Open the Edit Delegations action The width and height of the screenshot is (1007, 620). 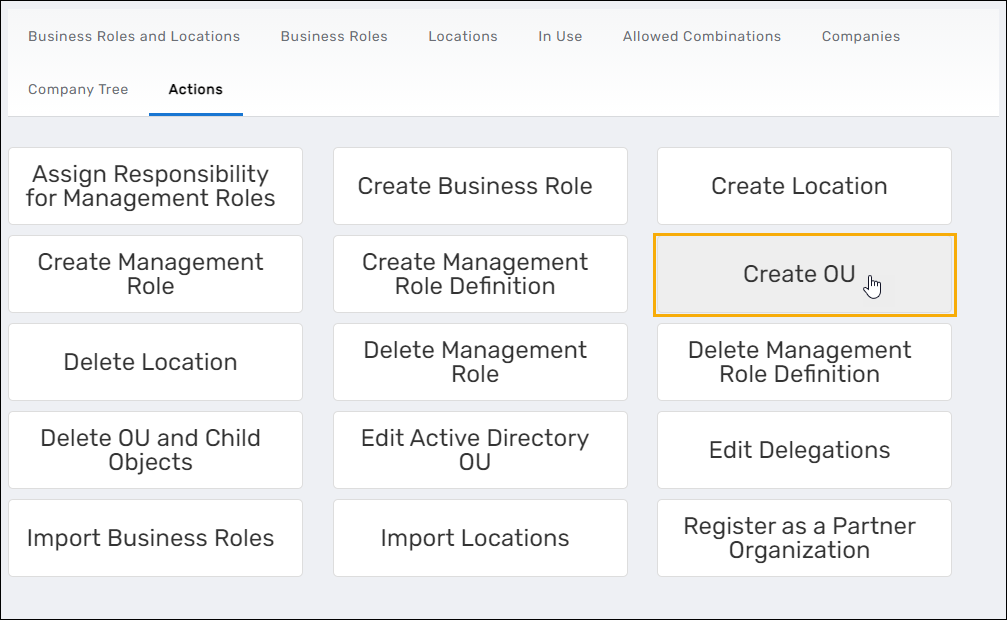[803, 450]
